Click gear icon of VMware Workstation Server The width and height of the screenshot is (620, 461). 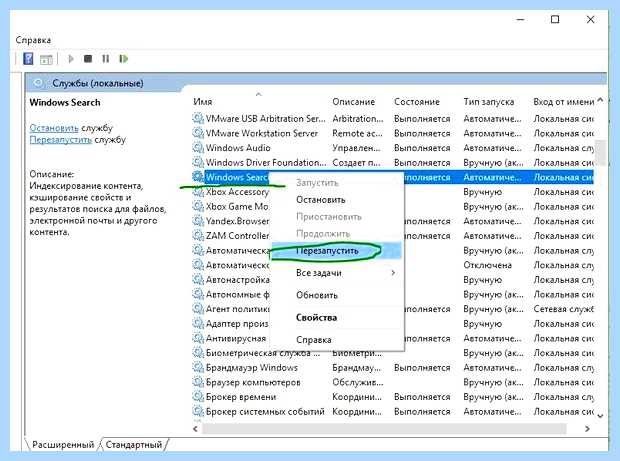point(198,133)
